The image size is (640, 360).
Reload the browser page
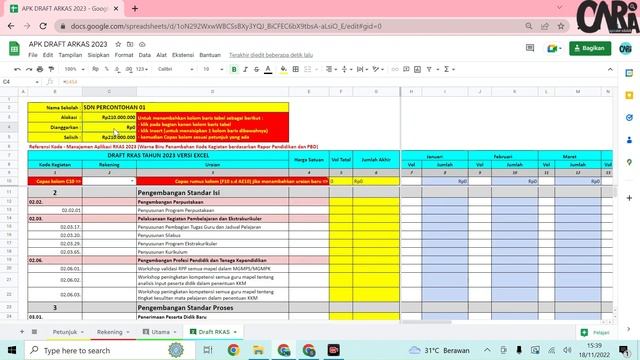tap(43, 26)
